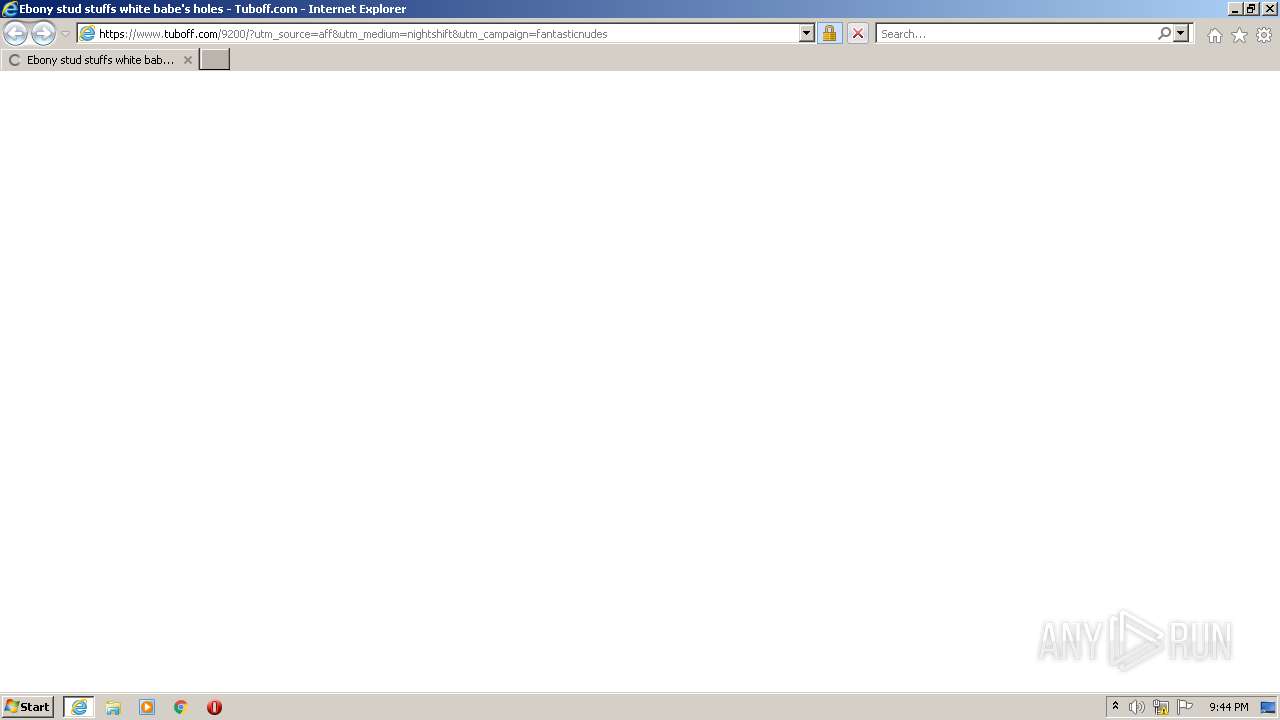
Task: Open a new tab
Action: click(215, 60)
